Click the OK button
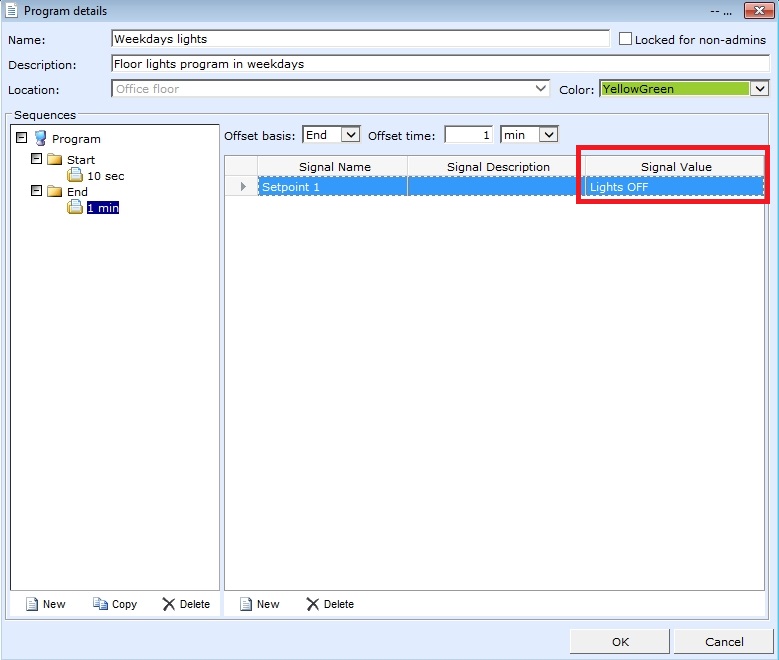Image resolution: width=779 pixels, height=660 pixels. [620, 642]
